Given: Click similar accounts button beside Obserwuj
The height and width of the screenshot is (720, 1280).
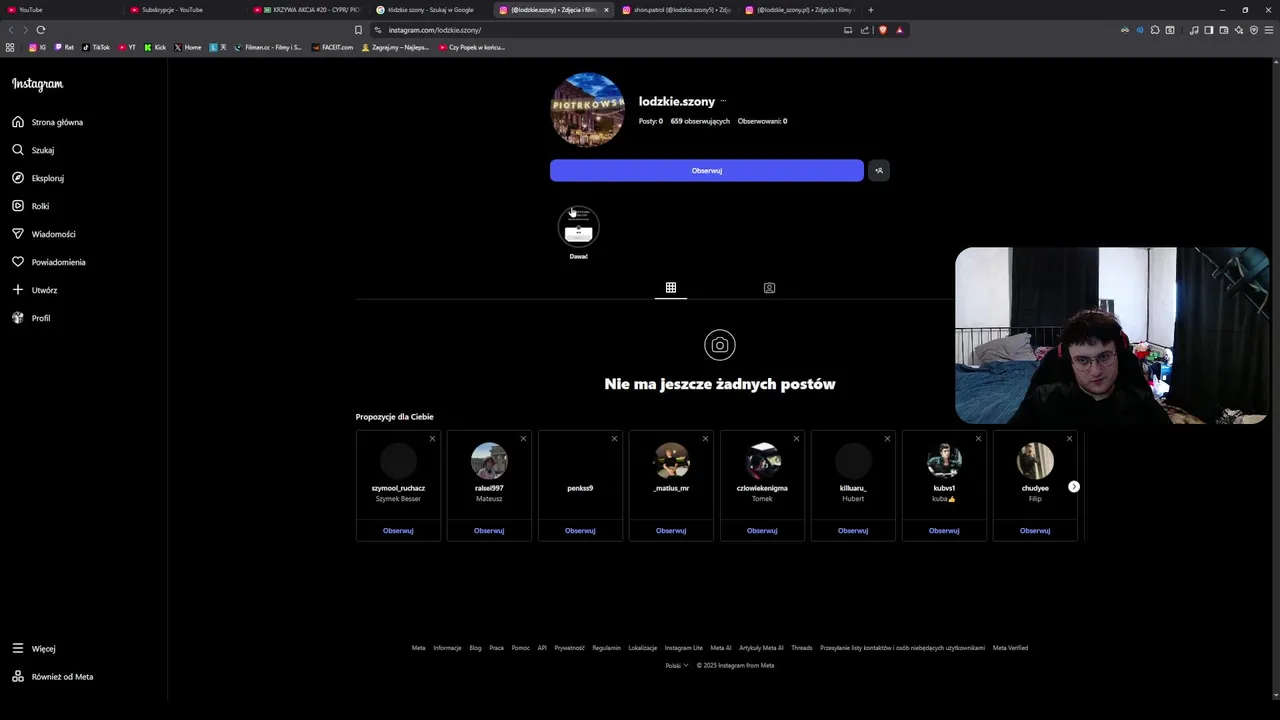Looking at the screenshot, I should (x=878, y=170).
